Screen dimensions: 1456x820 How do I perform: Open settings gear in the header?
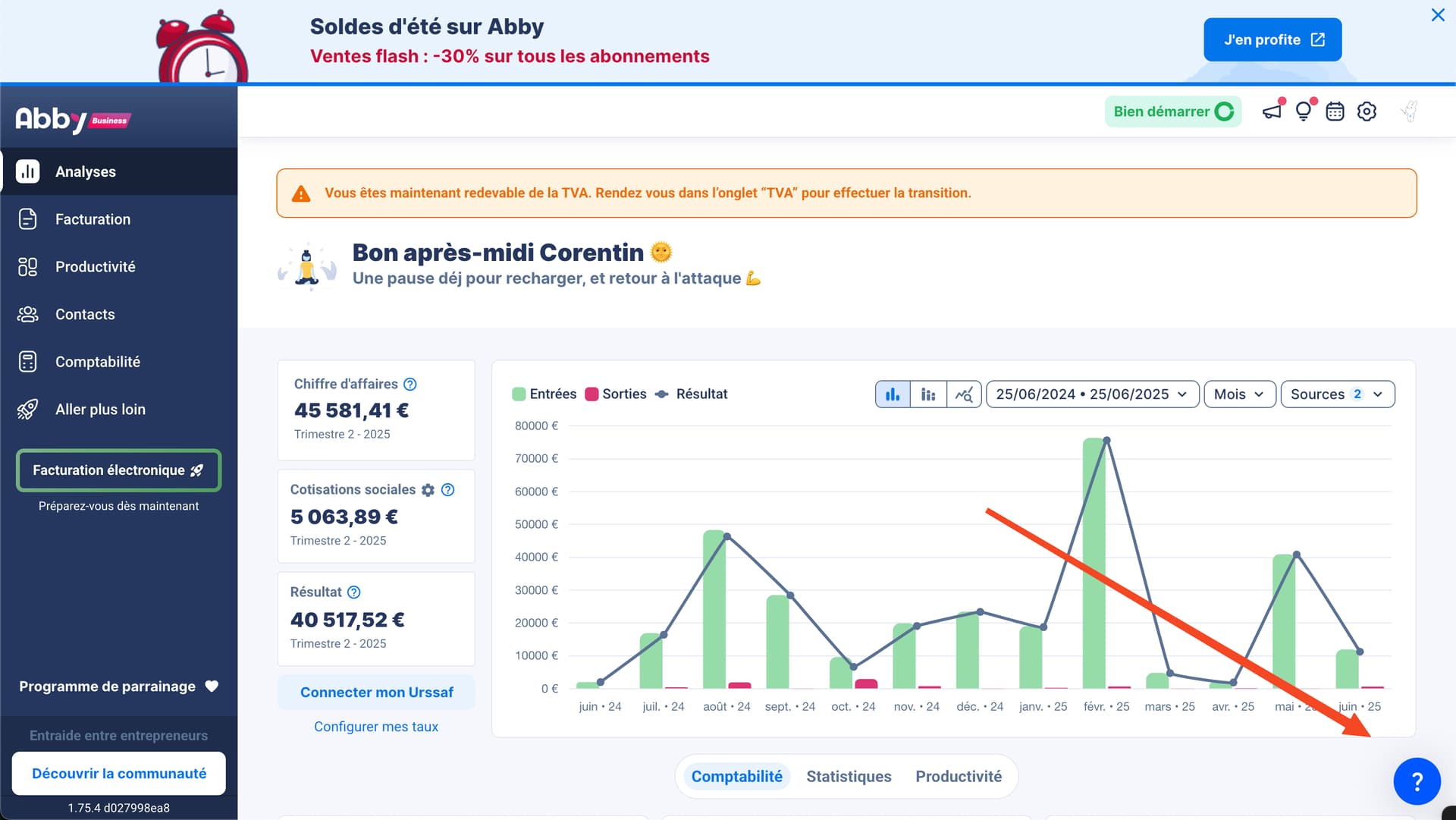(x=1367, y=112)
